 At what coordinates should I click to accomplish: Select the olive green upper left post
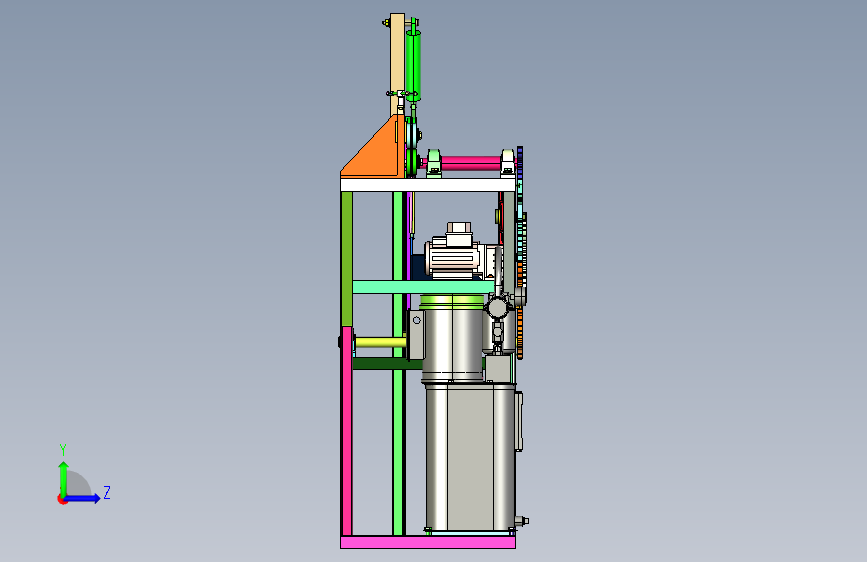[x=347, y=259]
